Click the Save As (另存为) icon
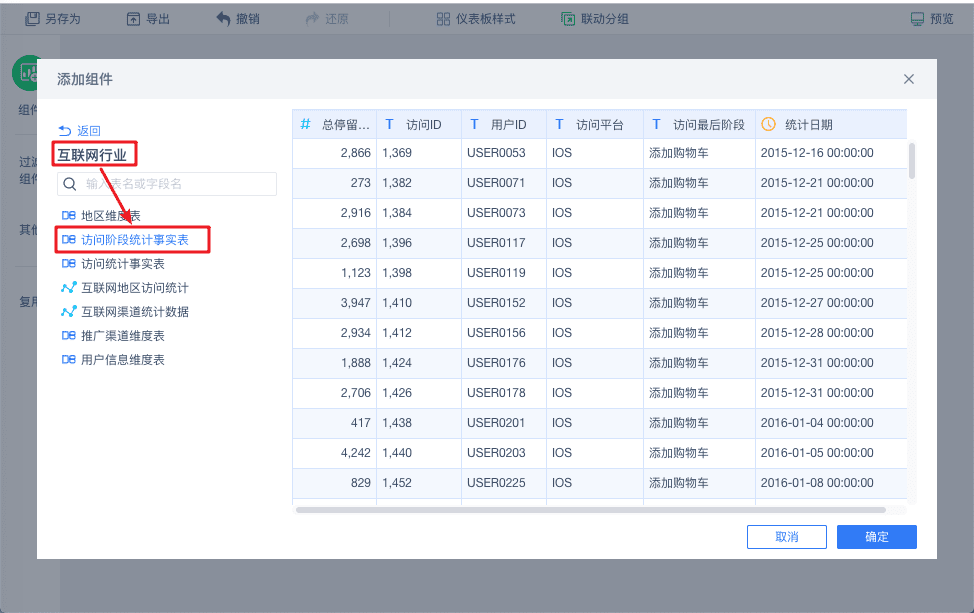The width and height of the screenshot is (974, 613). point(32,19)
